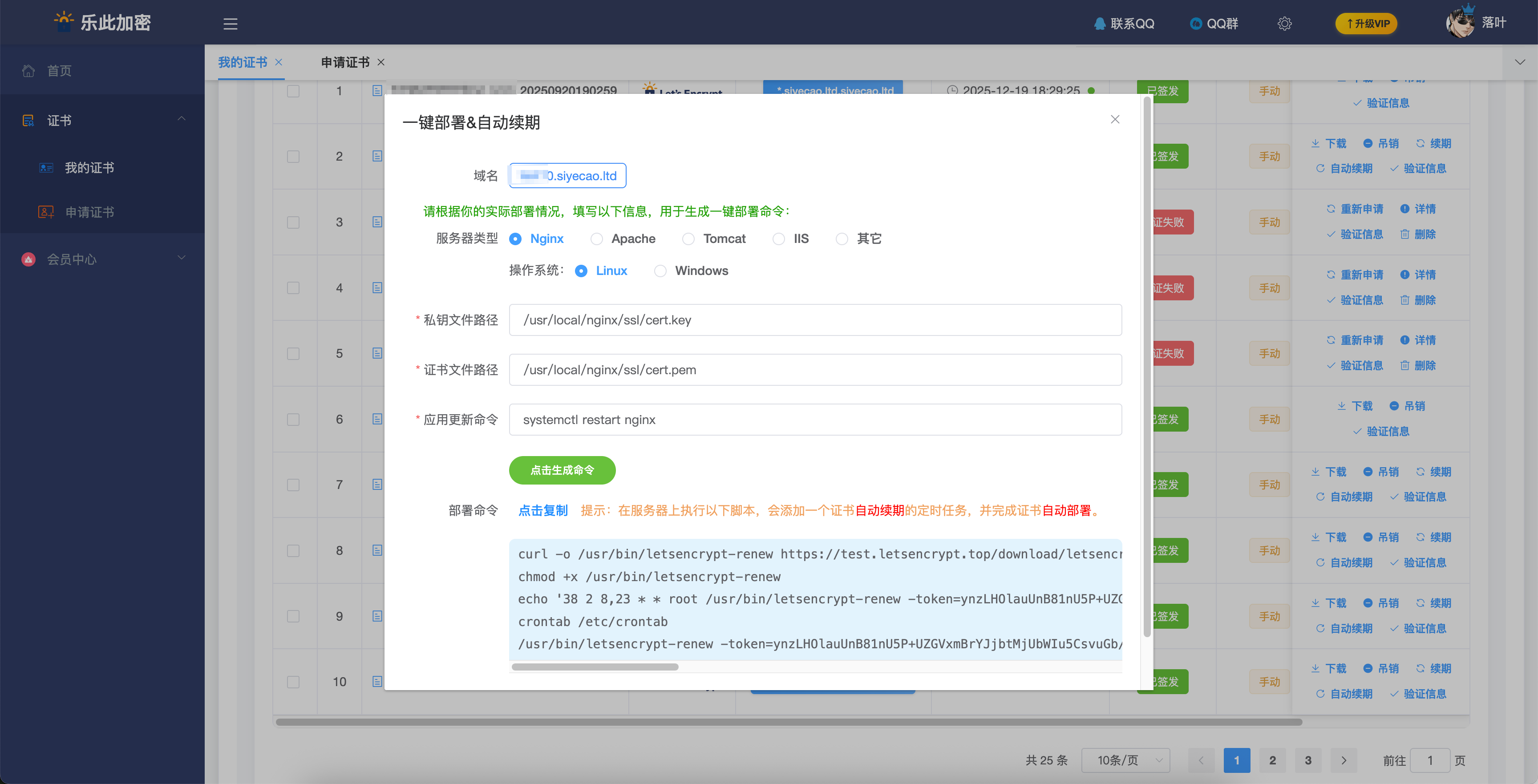This screenshot has height=784, width=1538.
Task: Click the 应用更新命令 input field
Action: 815,420
